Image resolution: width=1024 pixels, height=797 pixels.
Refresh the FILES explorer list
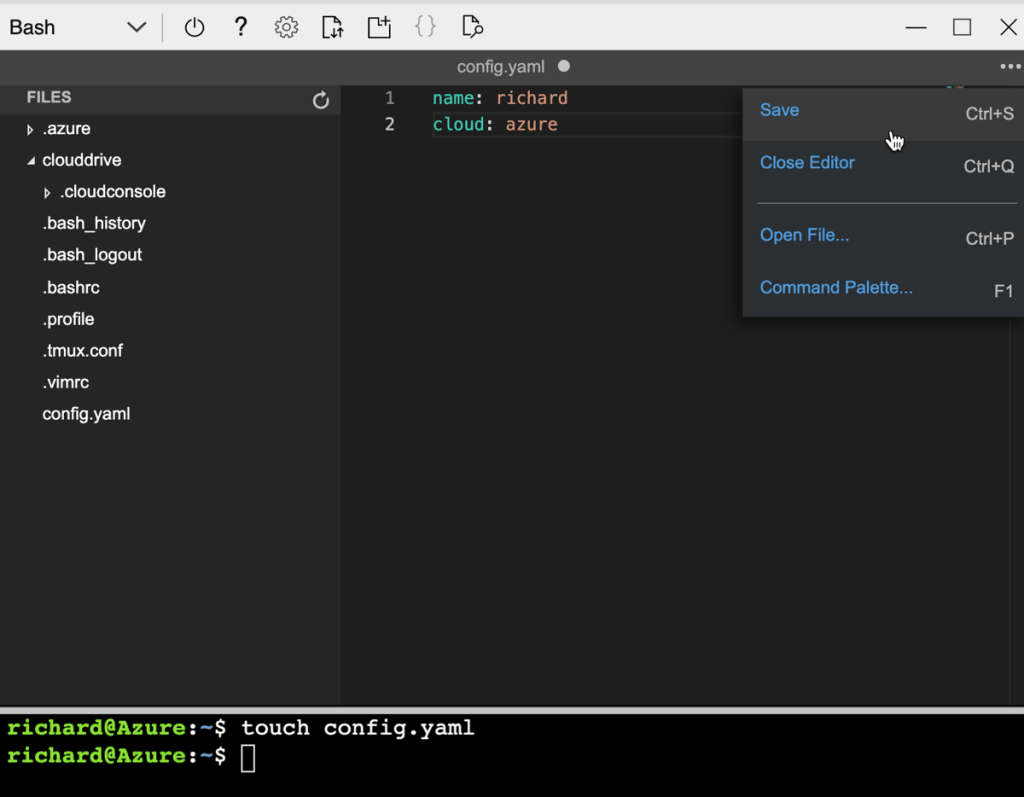click(321, 100)
